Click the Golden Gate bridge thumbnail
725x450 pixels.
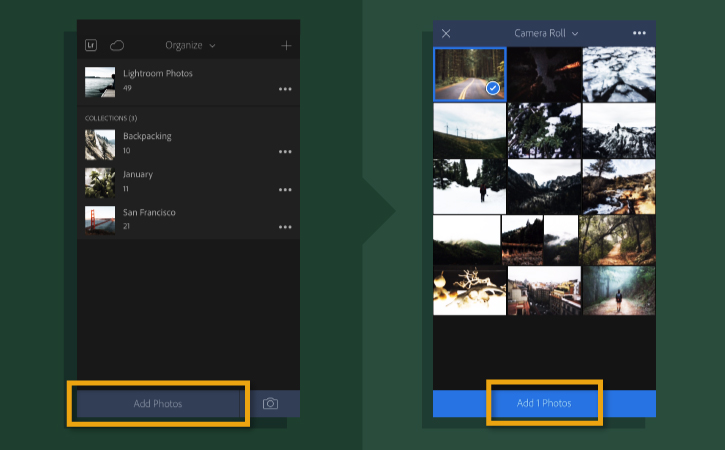point(100,220)
